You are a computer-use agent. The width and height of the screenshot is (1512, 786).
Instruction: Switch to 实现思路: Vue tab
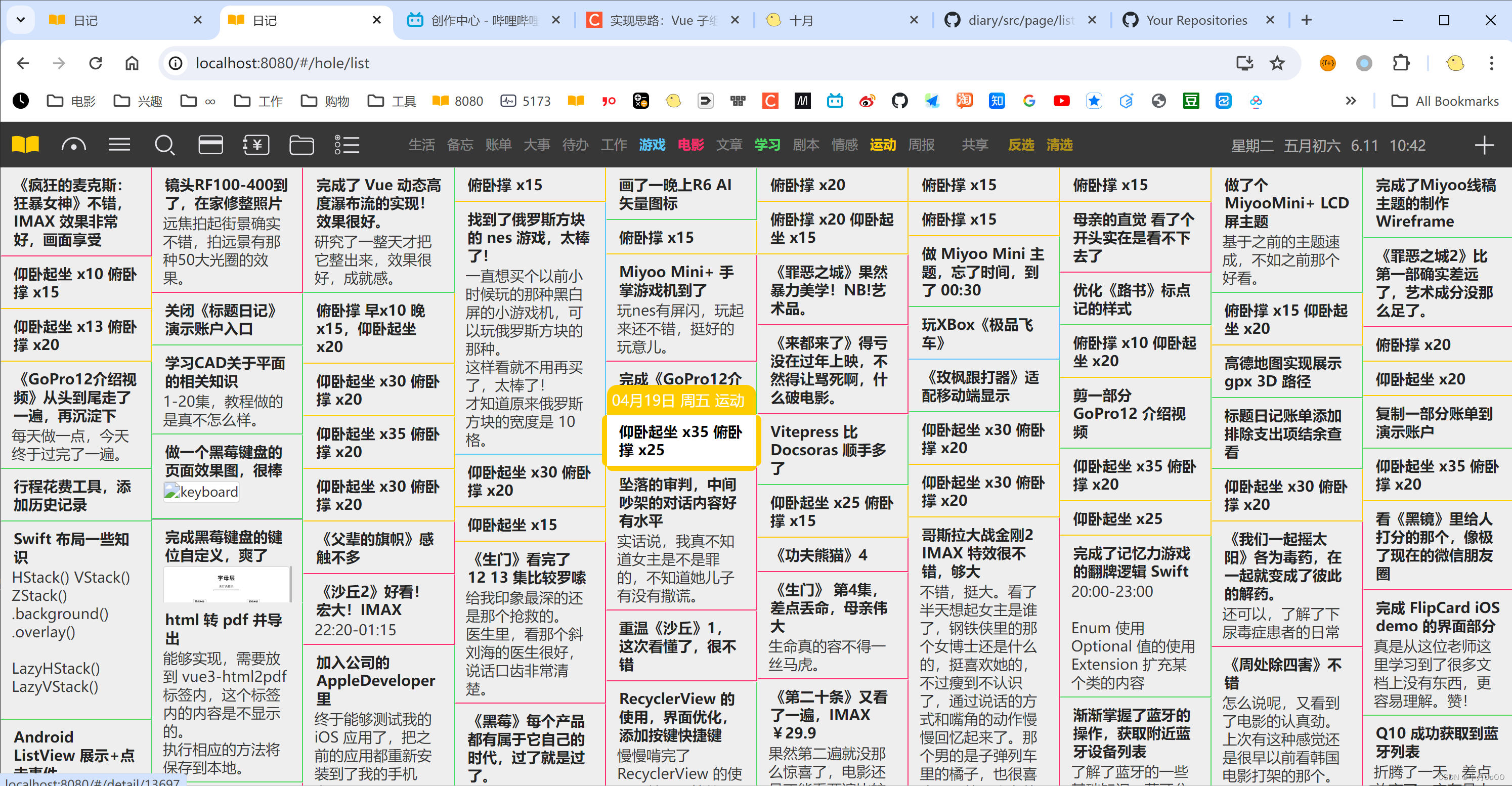(x=664, y=21)
